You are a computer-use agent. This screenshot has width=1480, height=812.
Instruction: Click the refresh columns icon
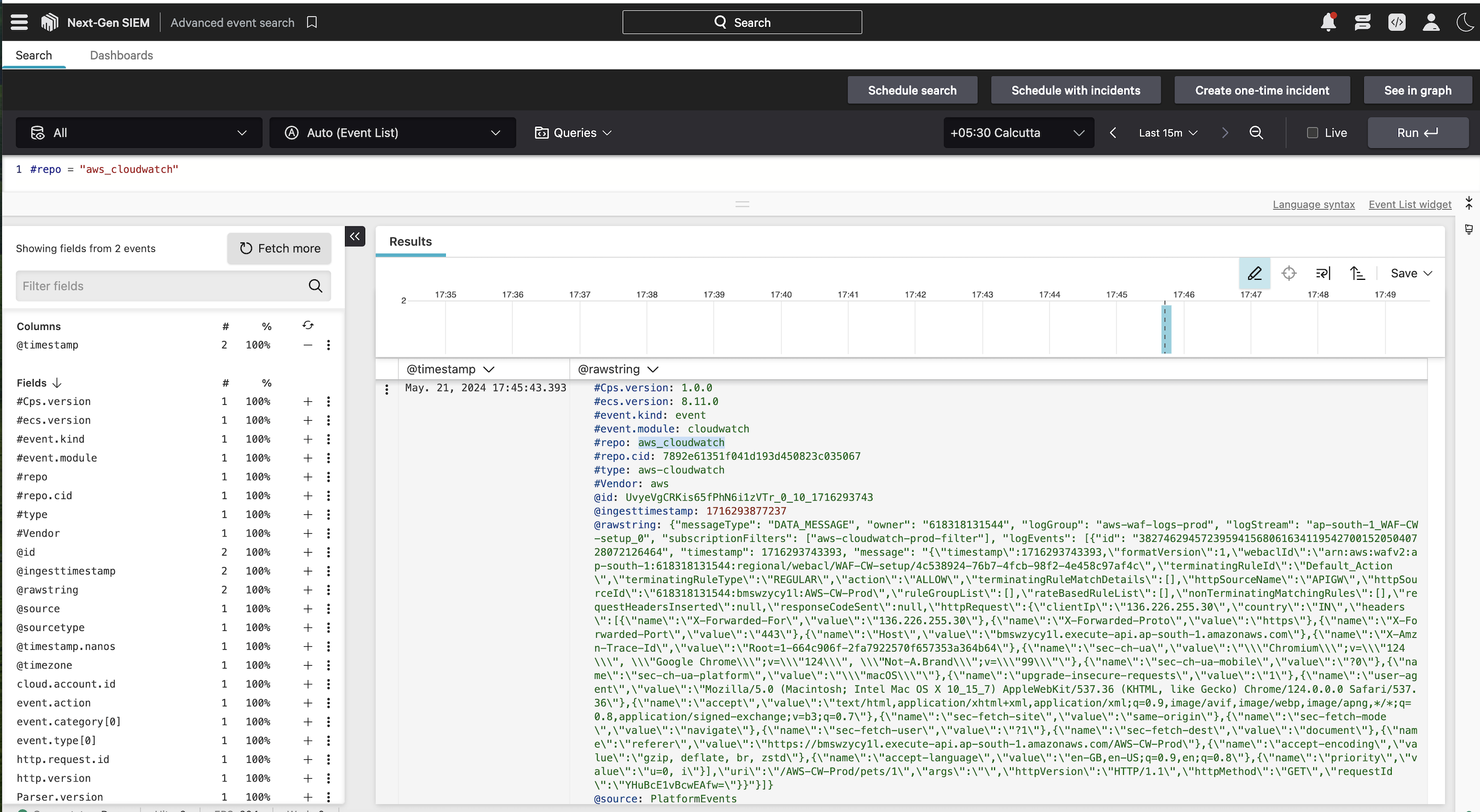tap(308, 326)
